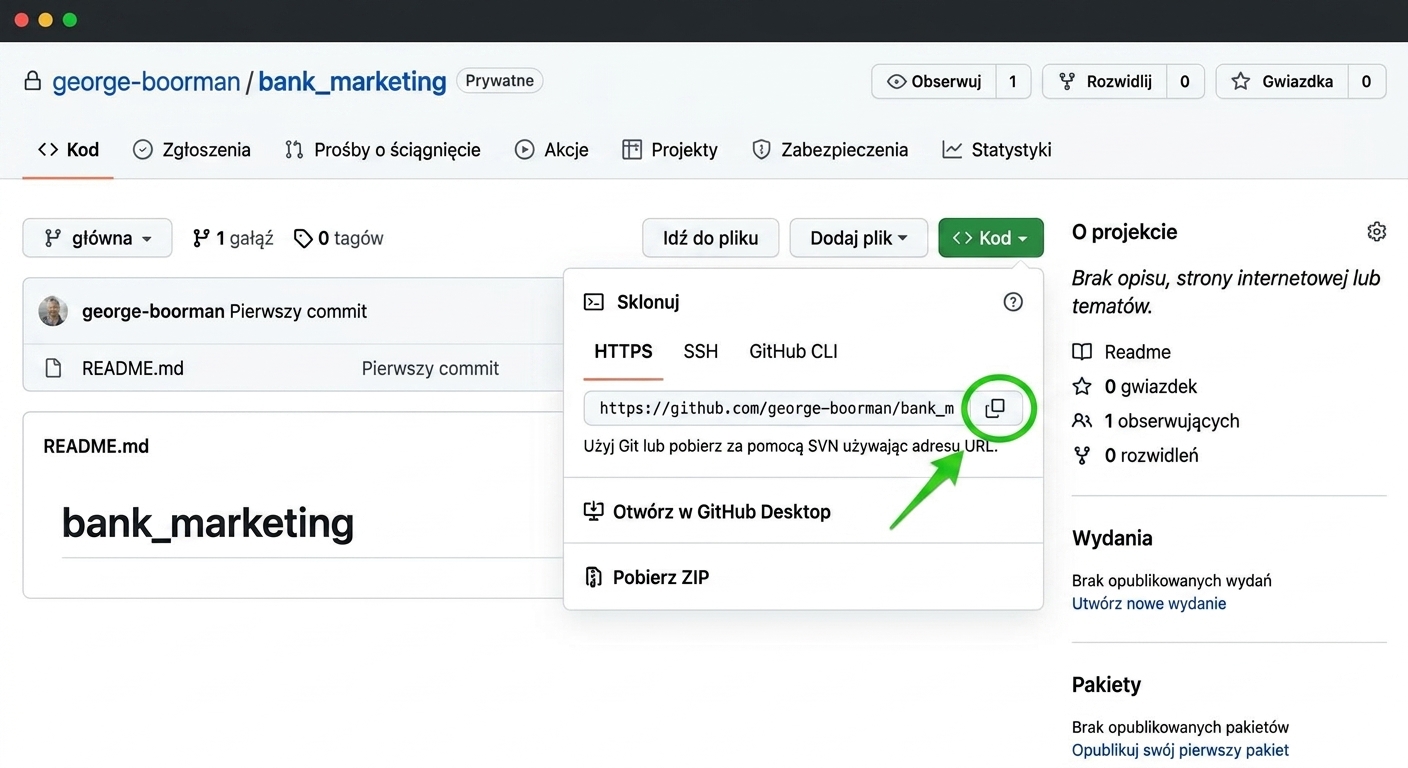Open the Projekty tab
Image resolution: width=1408 pixels, height=768 pixels.
670,150
